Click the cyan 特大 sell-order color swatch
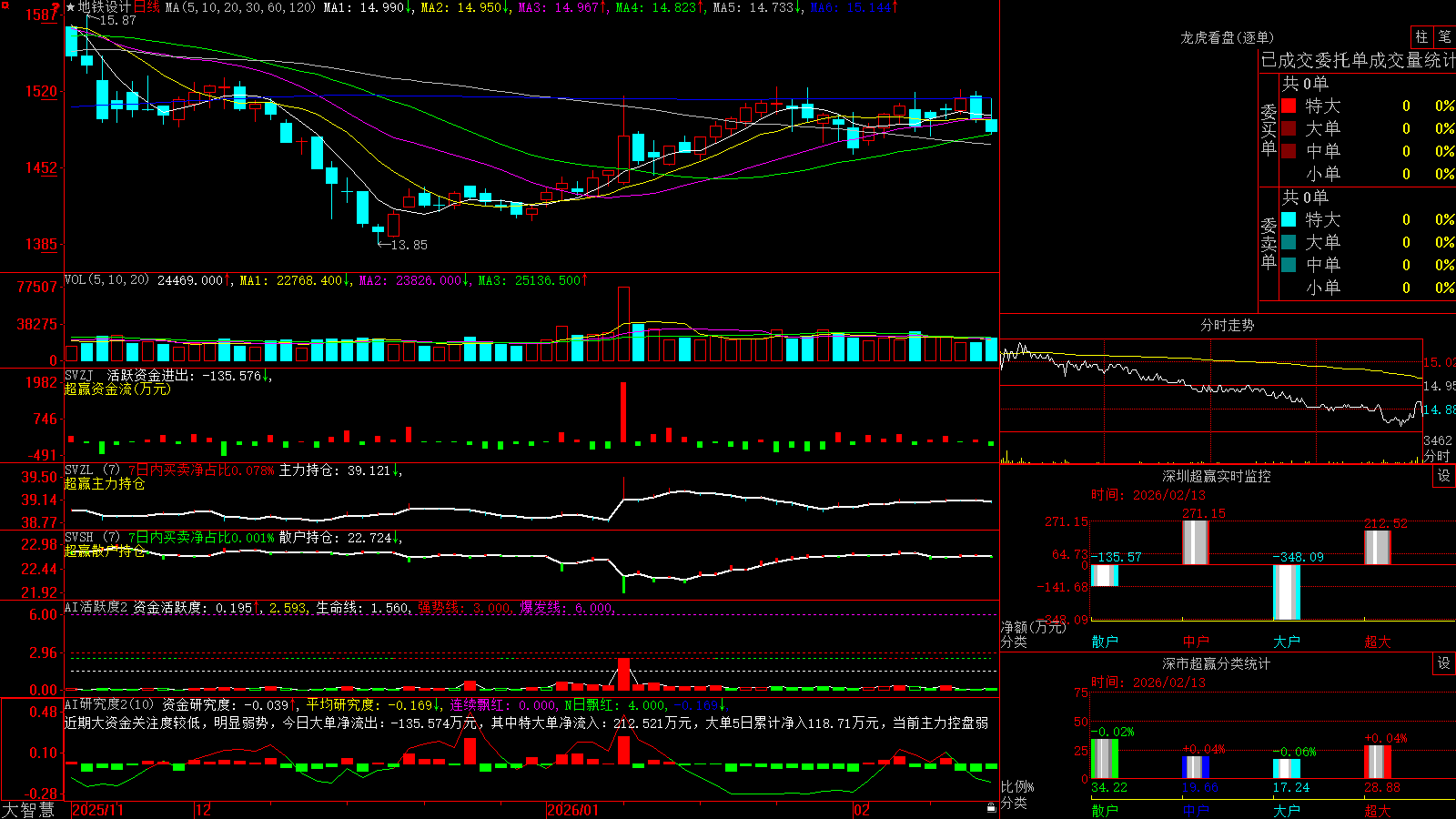The height and width of the screenshot is (819, 1456). coord(1289,219)
